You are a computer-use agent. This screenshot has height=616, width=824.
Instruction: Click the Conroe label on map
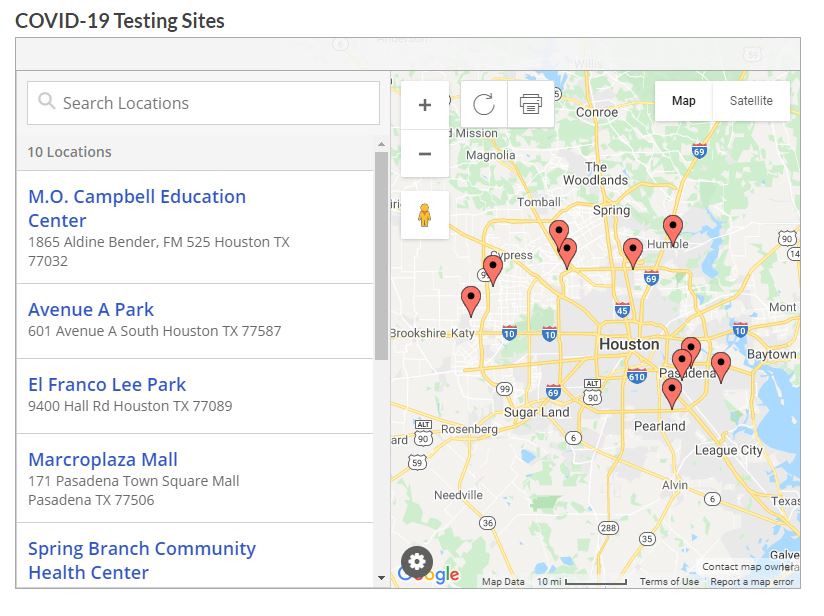pyautogui.click(x=597, y=112)
